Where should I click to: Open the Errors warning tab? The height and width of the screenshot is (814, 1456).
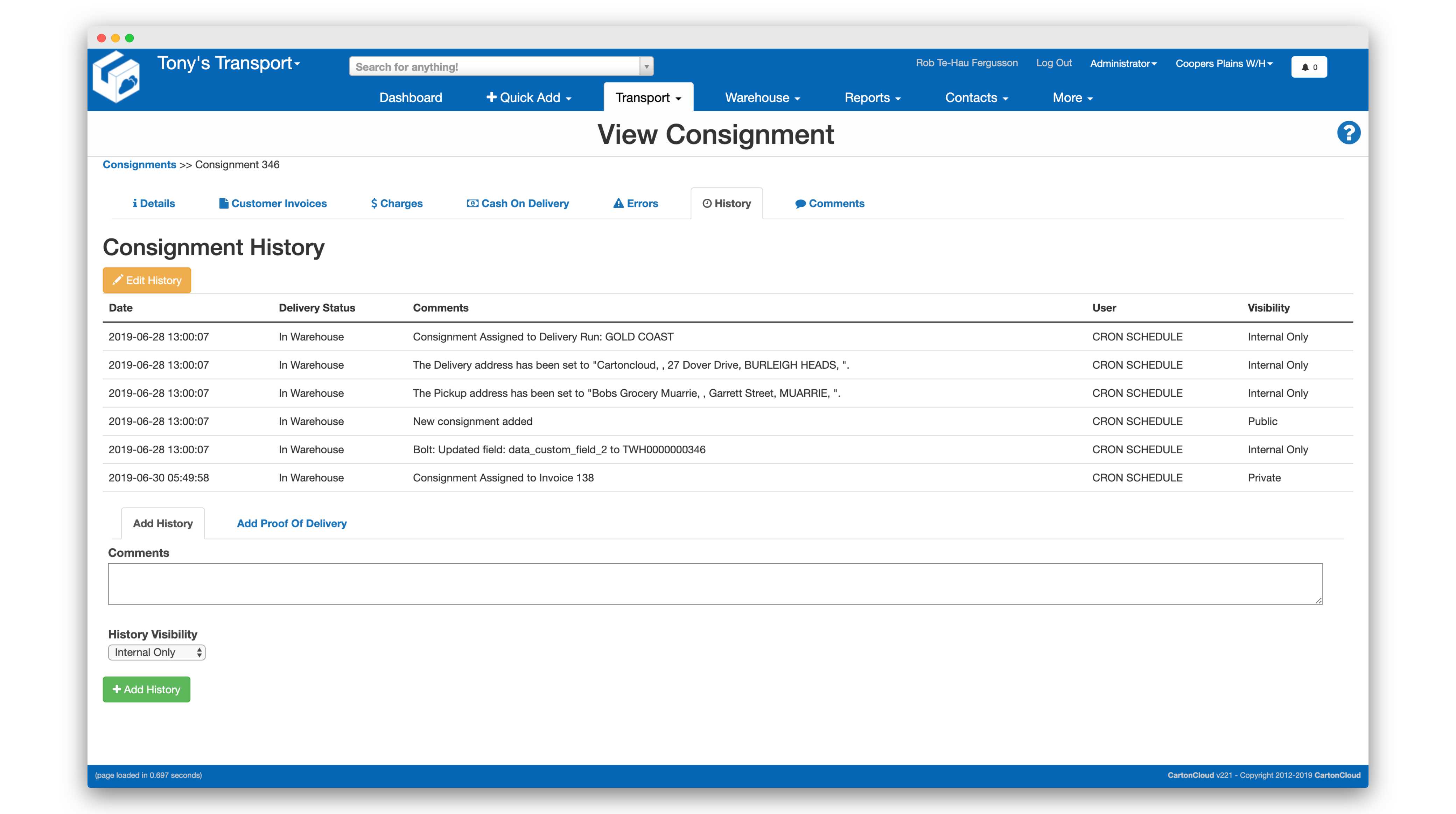tap(636, 203)
